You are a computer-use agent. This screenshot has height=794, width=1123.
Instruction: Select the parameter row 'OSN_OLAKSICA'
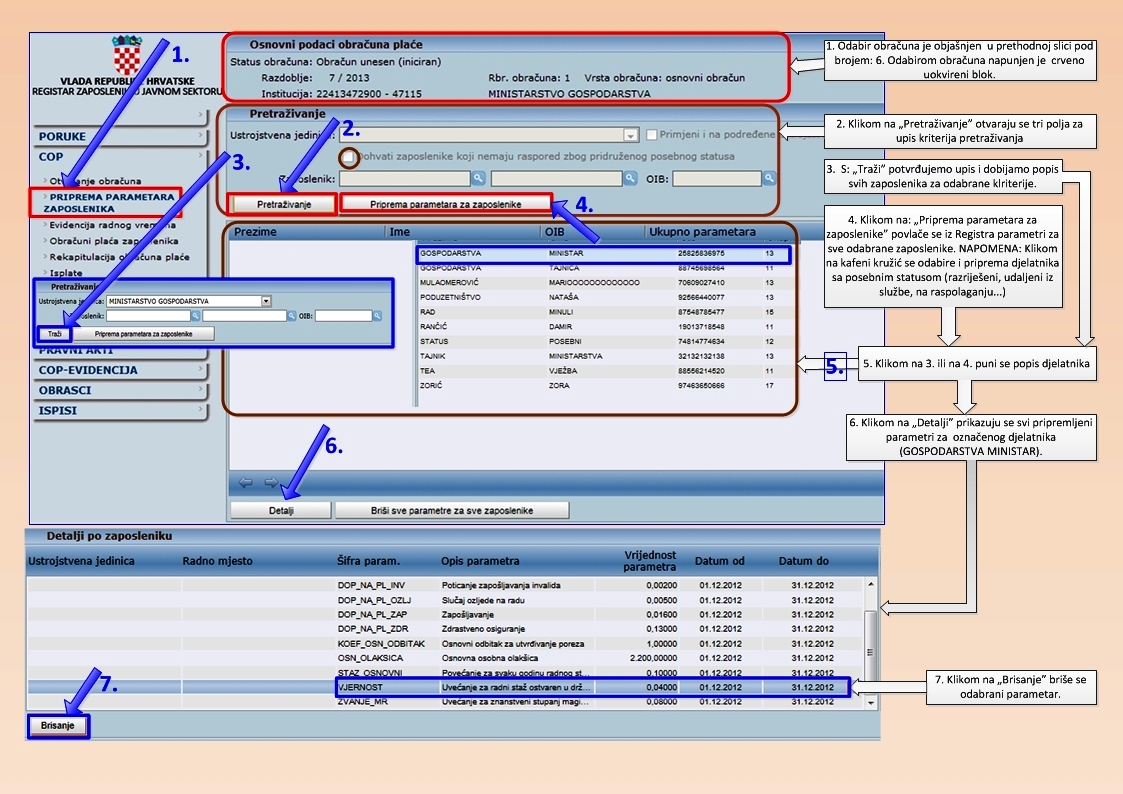[x=445, y=658]
